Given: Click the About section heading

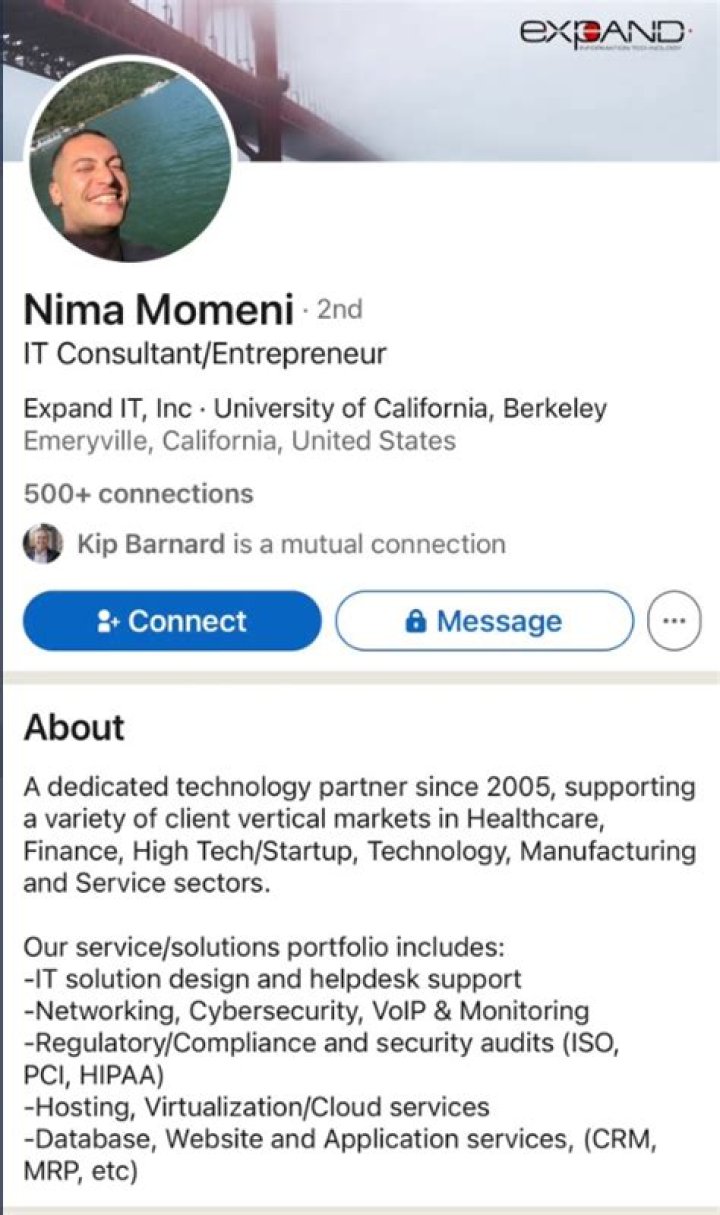Looking at the screenshot, I should pyautogui.click(x=74, y=727).
